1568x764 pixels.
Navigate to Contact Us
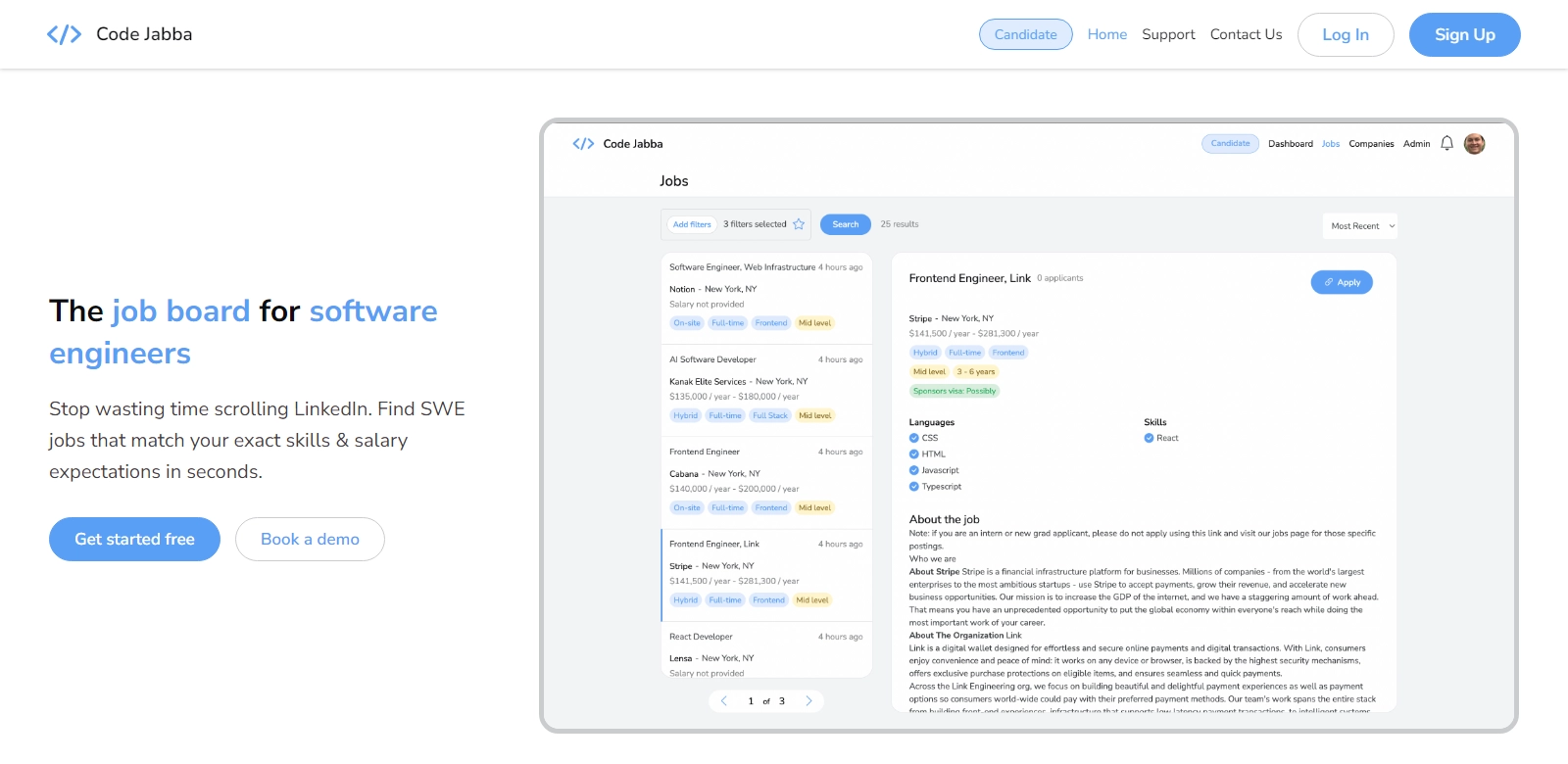tap(1246, 34)
